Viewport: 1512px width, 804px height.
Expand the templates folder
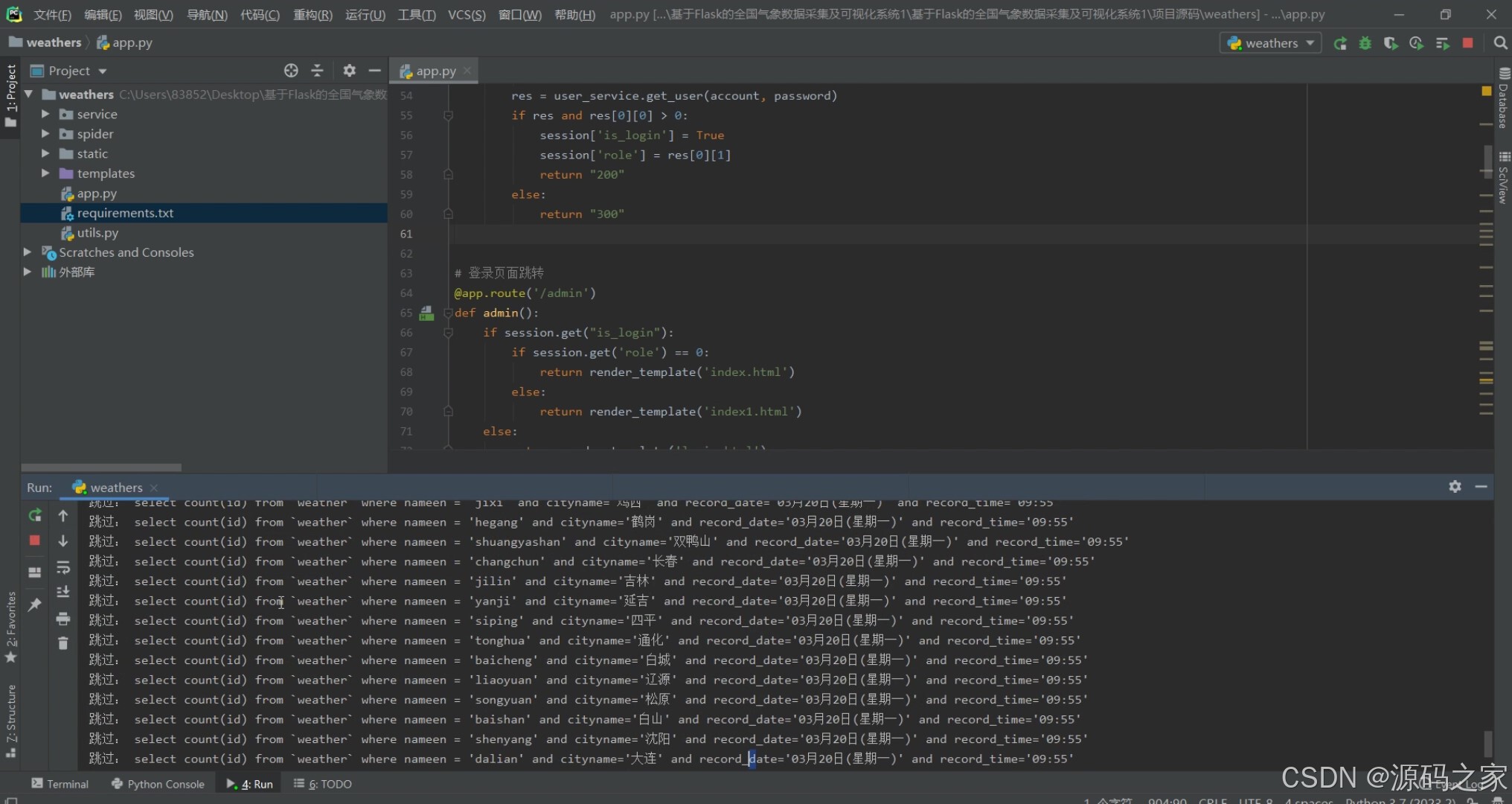tap(45, 173)
